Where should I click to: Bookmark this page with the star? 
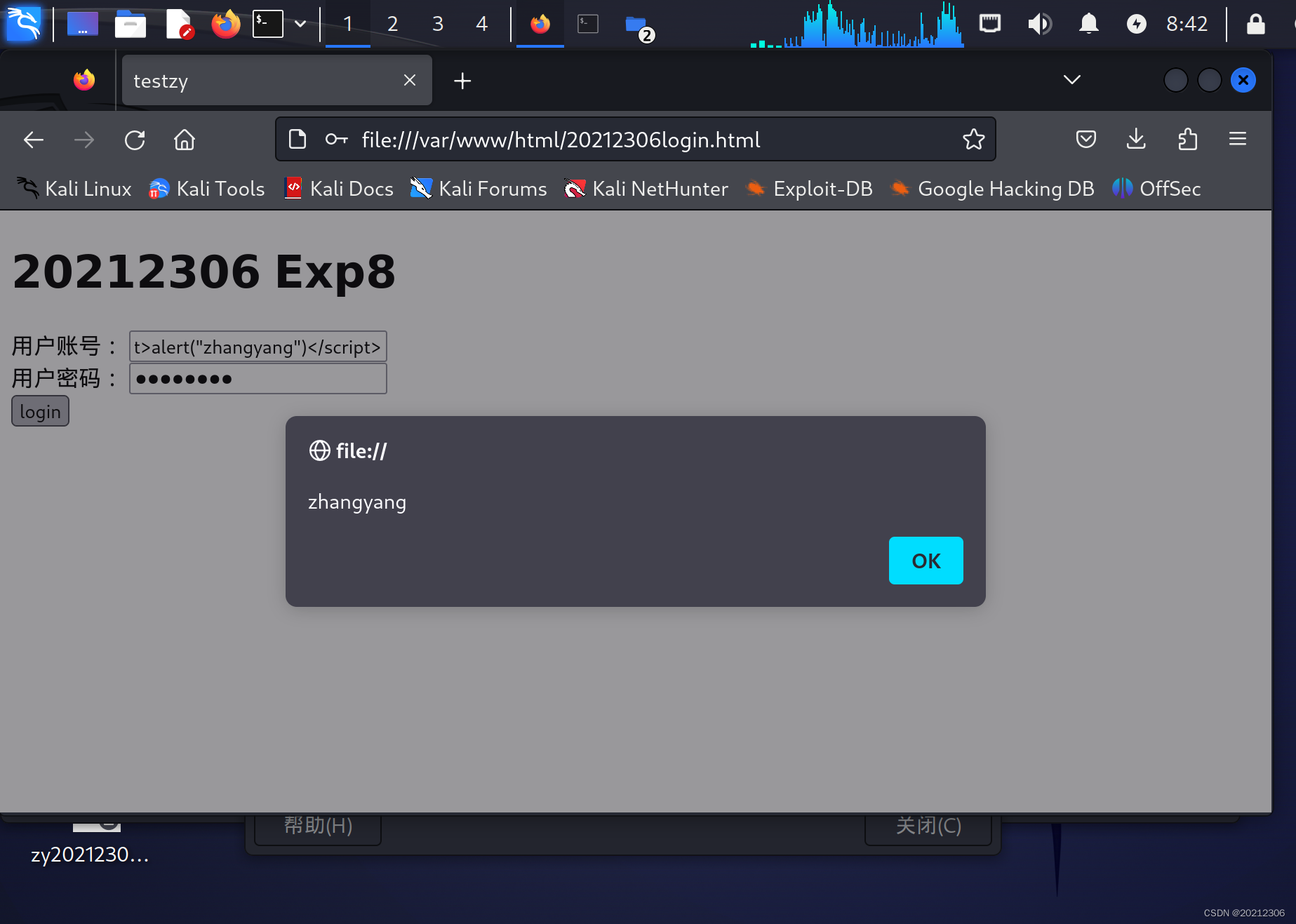click(x=974, y=139)
